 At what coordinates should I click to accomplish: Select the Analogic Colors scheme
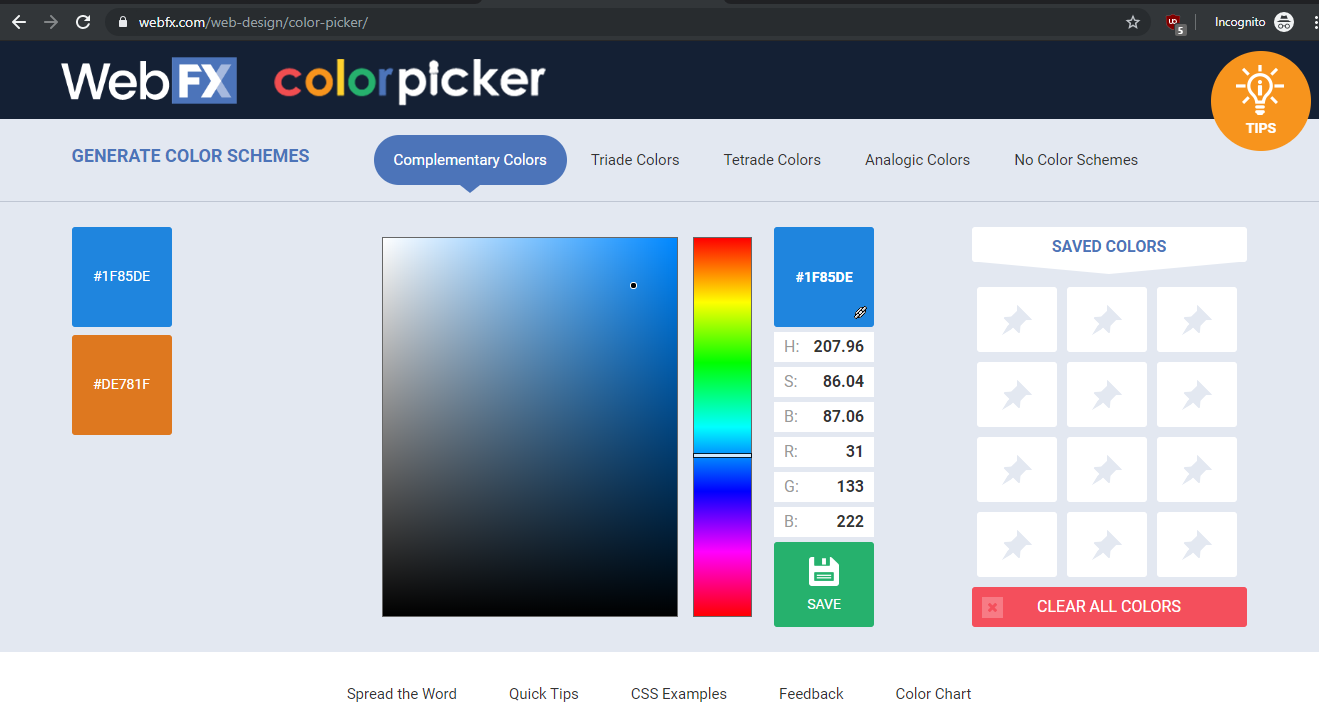916,160
